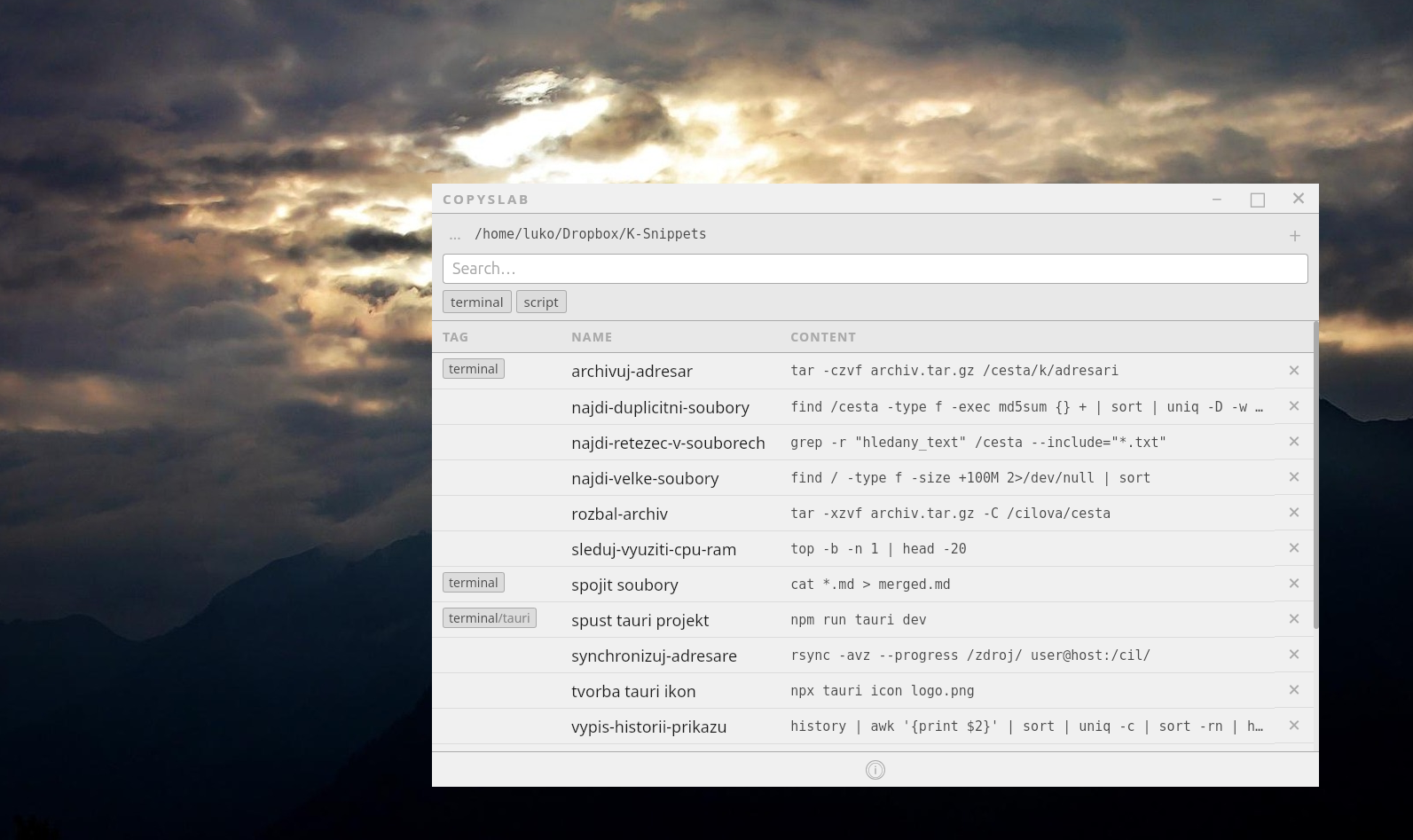This screenshot has width=1413, height=840.
Task: Remove the vypis-historii-prikazu row
Action: [1293, 726]
